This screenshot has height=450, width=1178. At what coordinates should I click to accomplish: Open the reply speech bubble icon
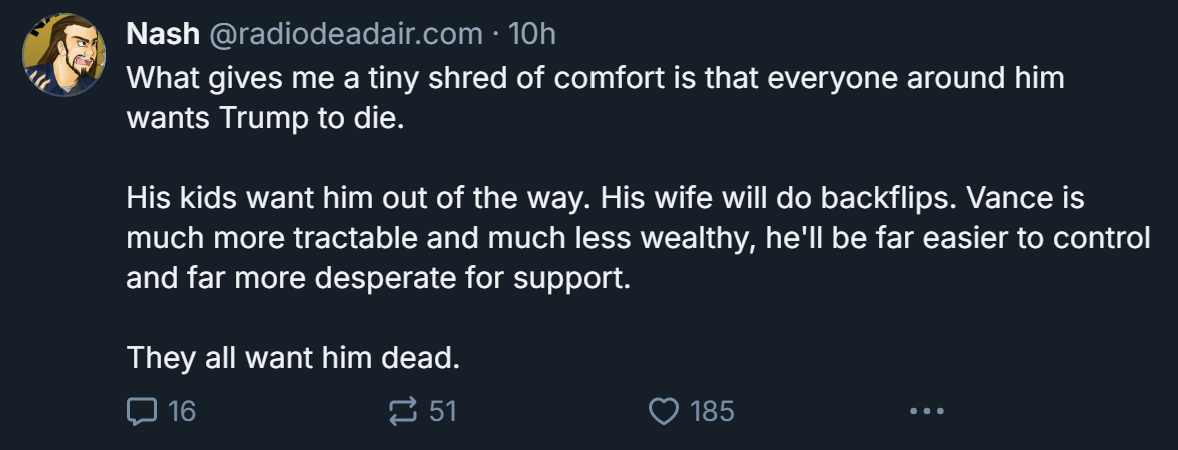pos(142,411)
